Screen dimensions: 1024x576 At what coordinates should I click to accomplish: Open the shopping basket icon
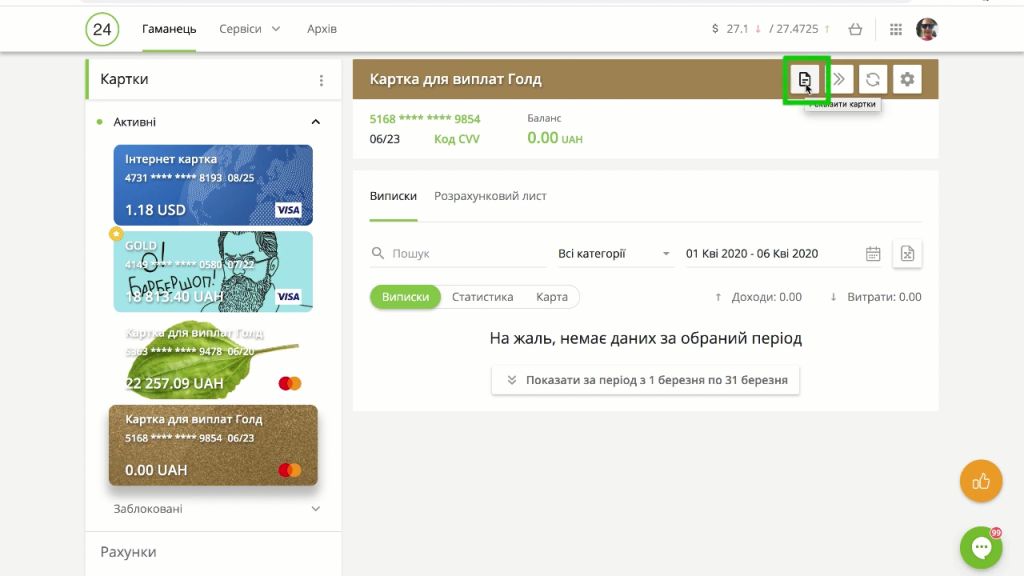(855, 29)
